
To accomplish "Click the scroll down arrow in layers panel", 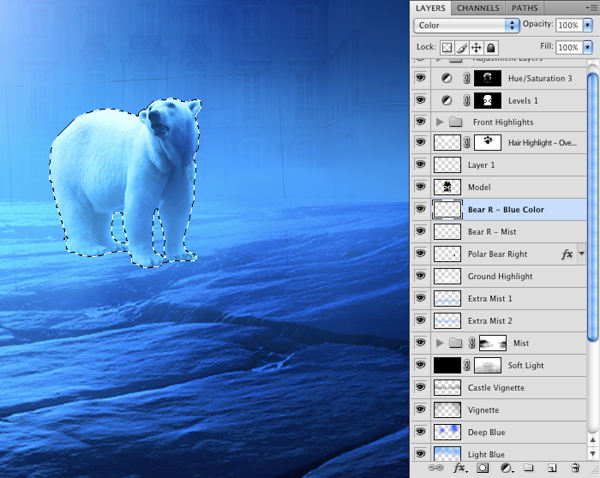I will pos(593,454).
